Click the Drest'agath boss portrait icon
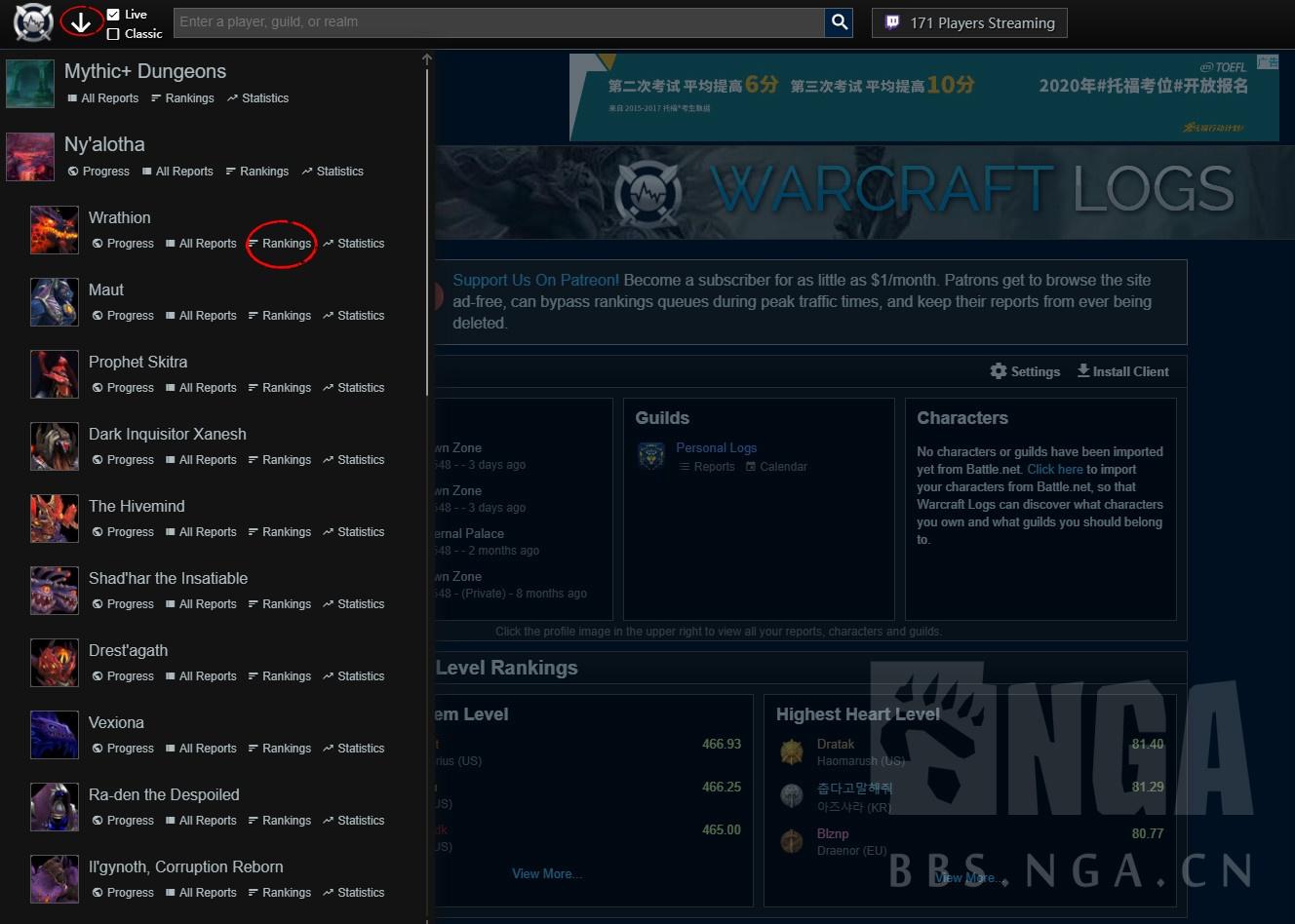The height and width of the screenshot is (924, 1295). pos(55,663)
